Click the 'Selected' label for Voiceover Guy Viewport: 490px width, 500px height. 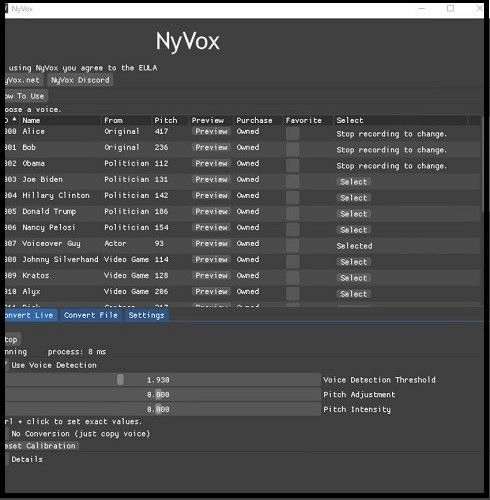coord(354,246)
